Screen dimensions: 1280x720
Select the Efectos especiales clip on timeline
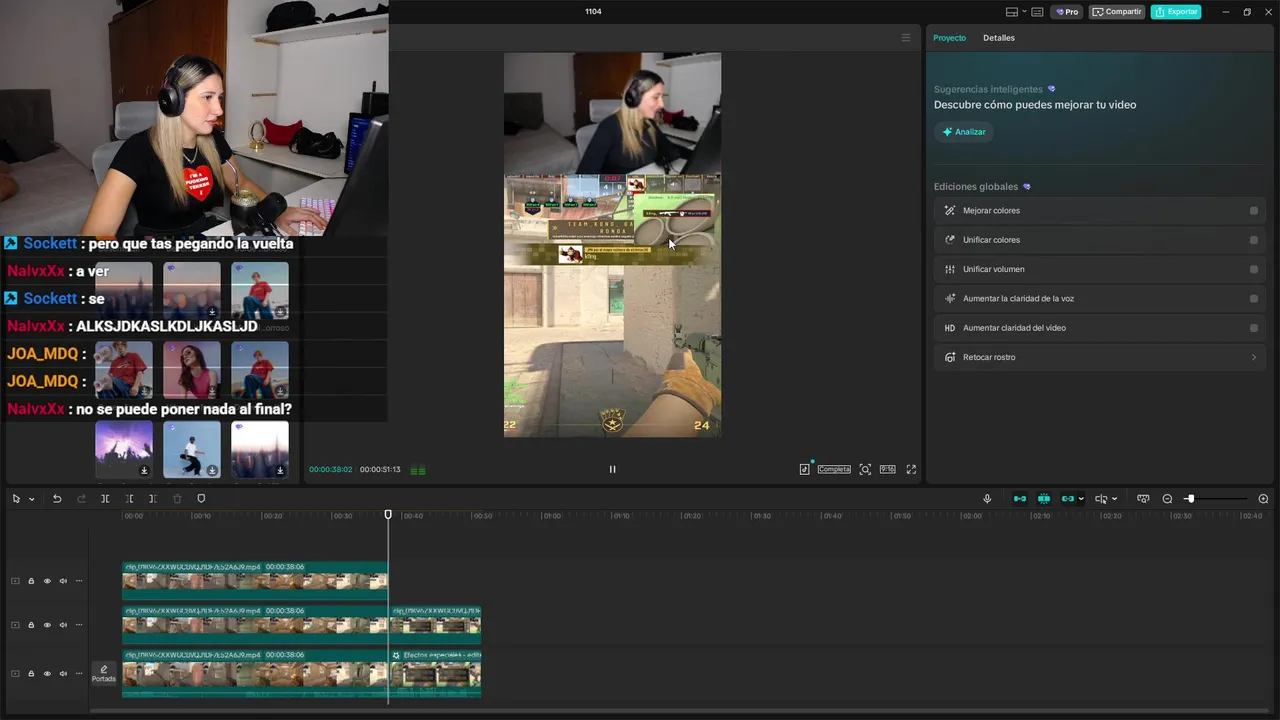click(436, 673)
